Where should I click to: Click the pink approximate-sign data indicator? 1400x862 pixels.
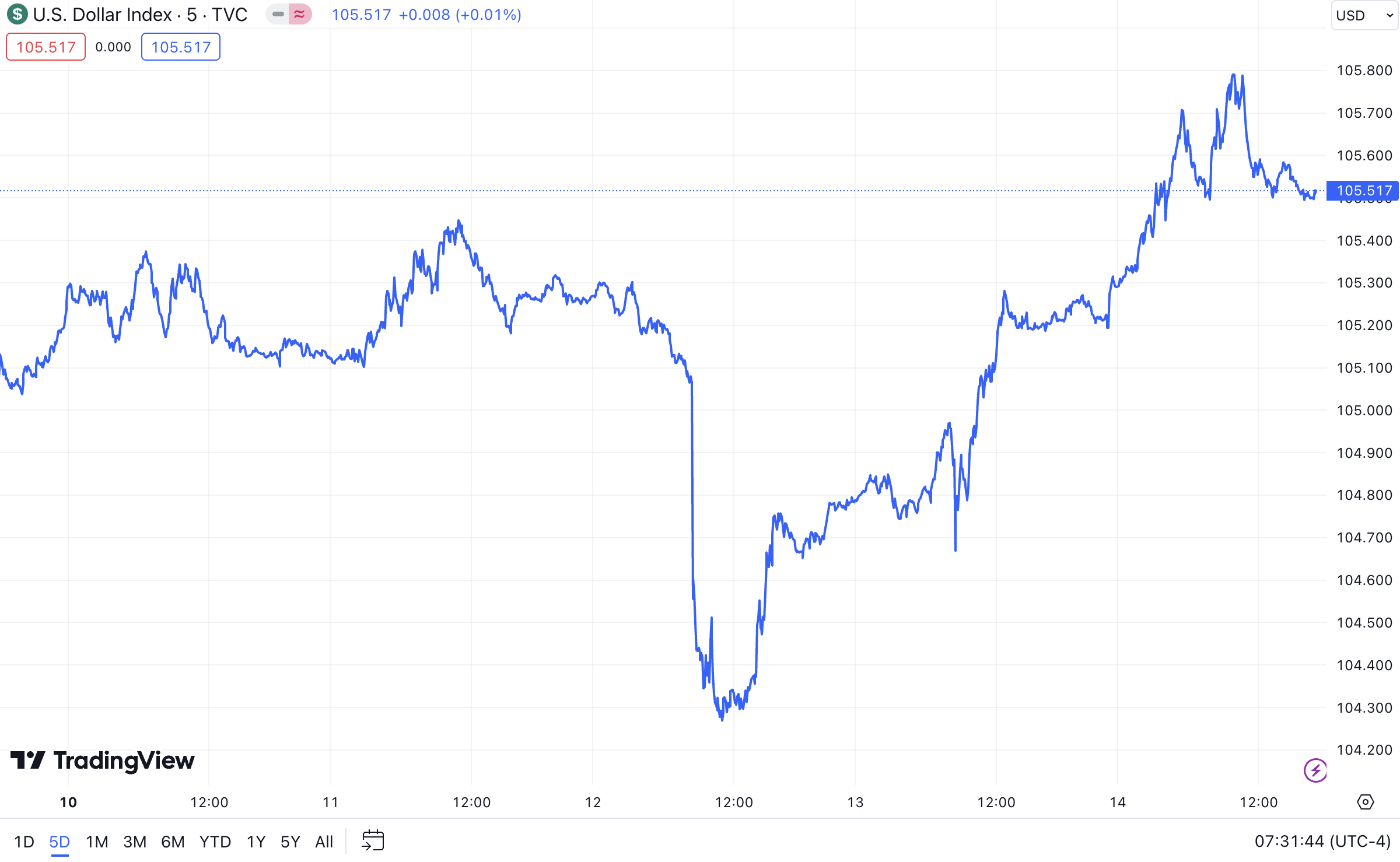pyautogui.click(x=300, y=14)
